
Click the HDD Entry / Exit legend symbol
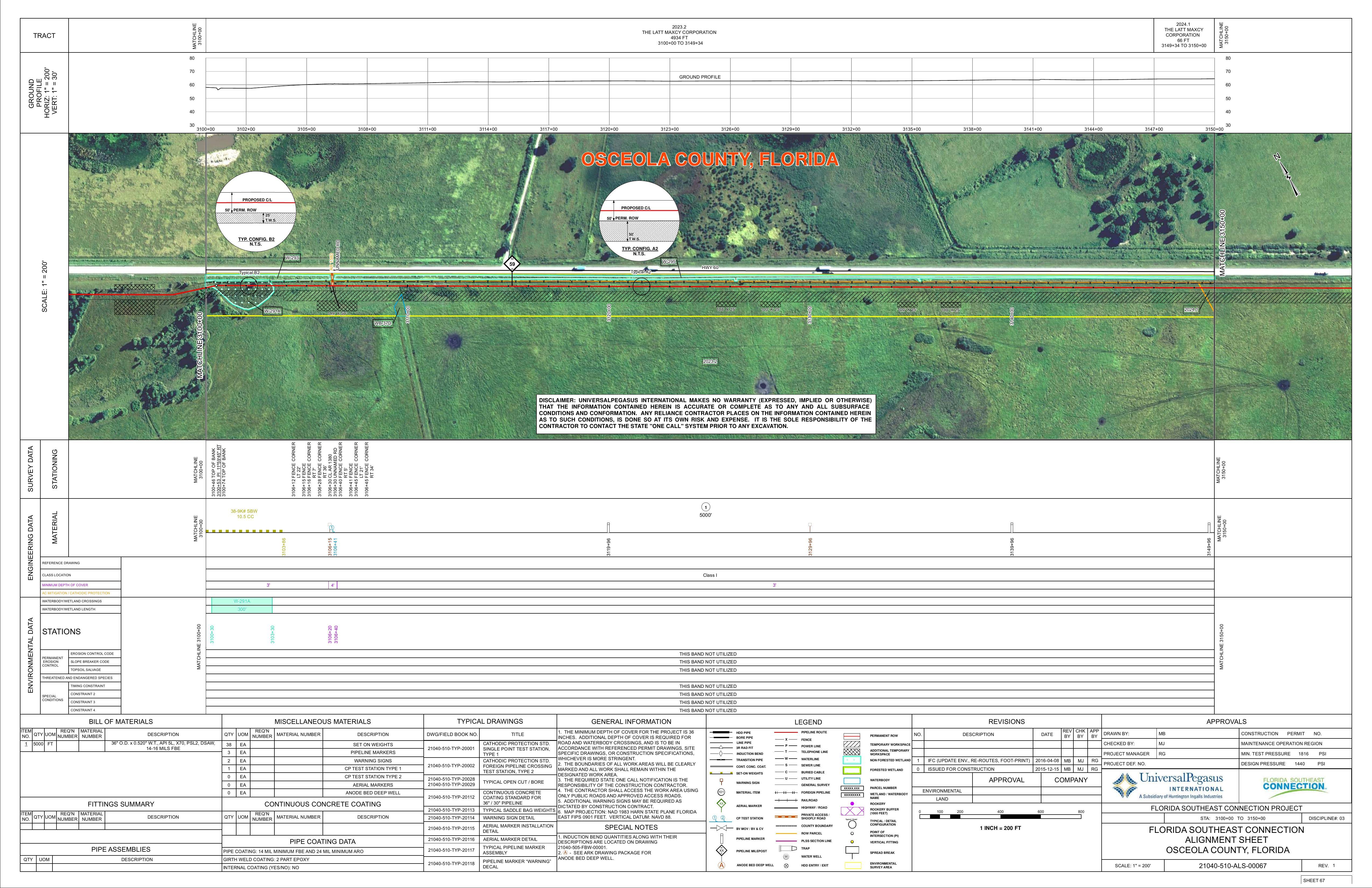(786, 865)
